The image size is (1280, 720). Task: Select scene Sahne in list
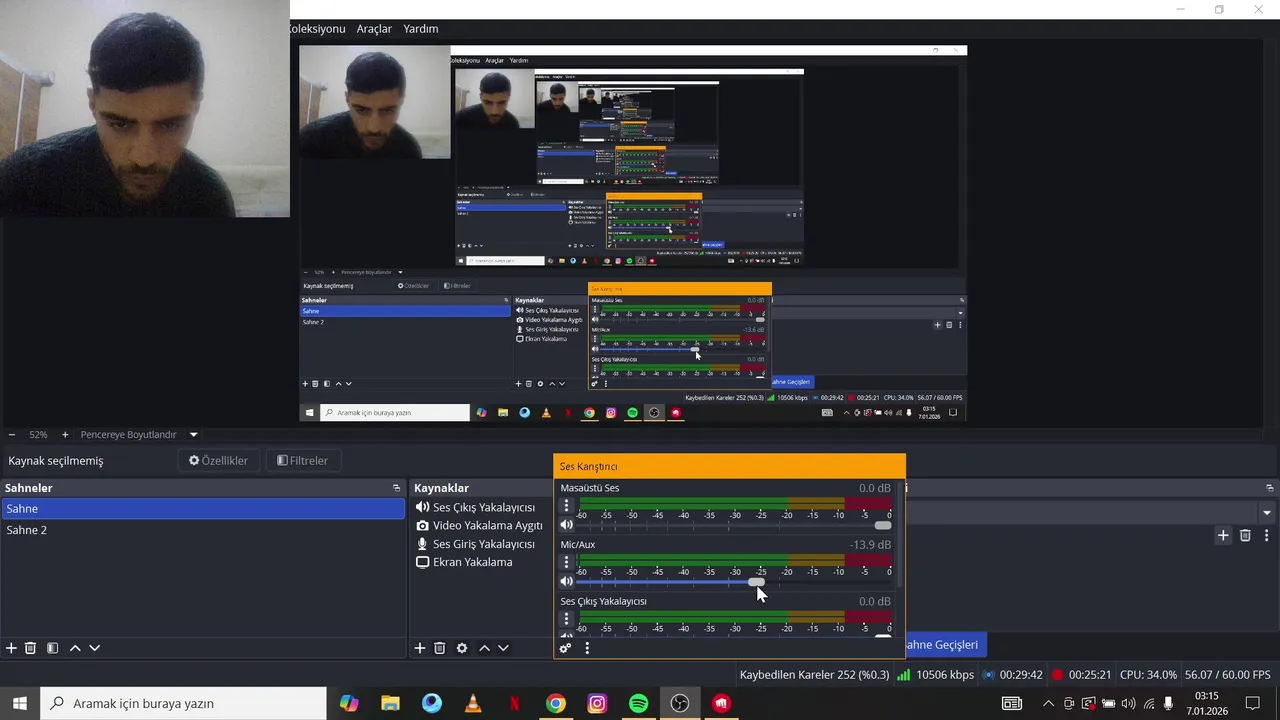point(203,509)
